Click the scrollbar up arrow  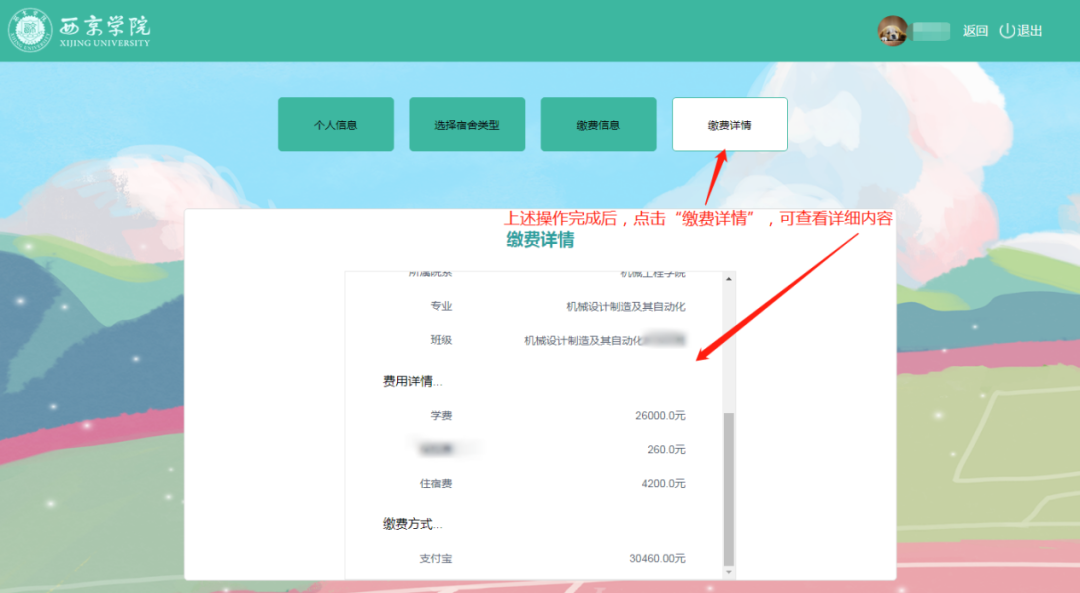point(729,278)
